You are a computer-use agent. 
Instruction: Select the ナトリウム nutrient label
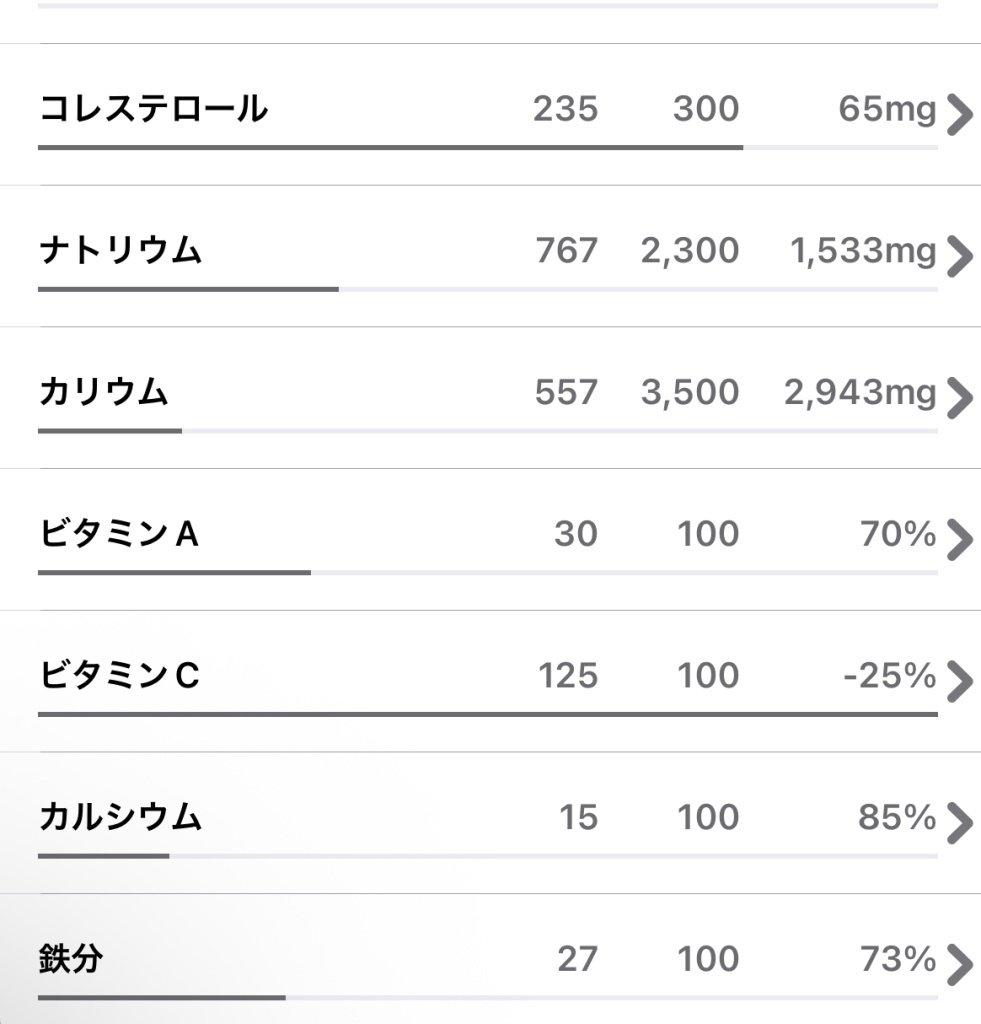120,250
